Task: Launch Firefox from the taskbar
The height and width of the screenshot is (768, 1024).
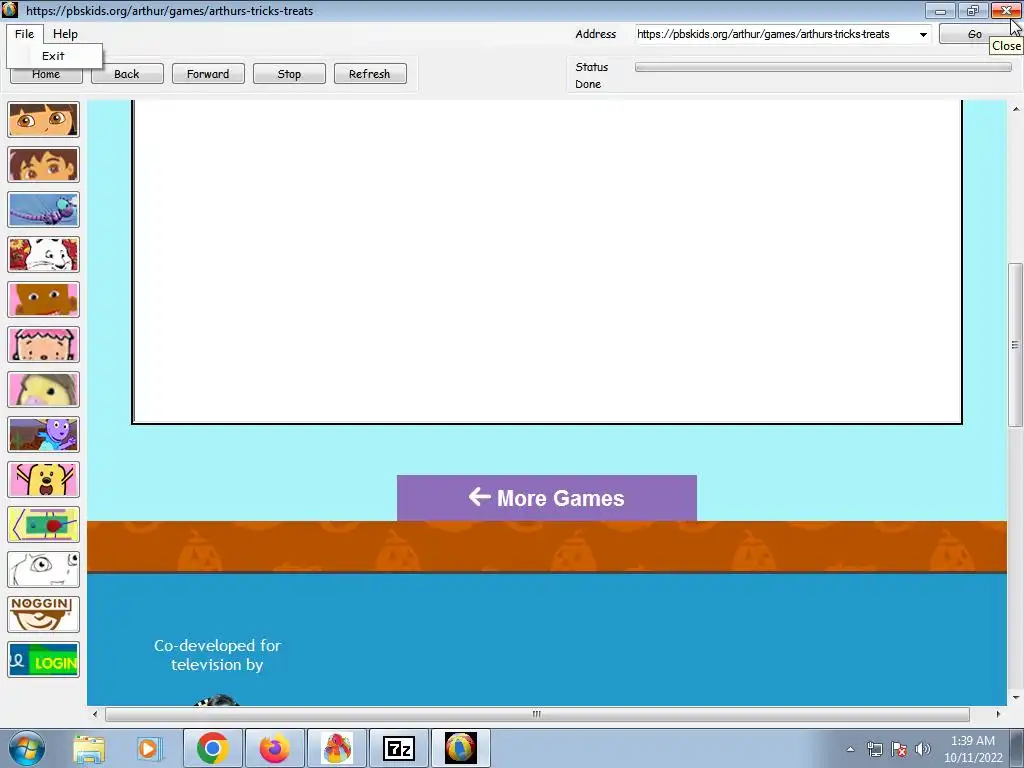Action: point(274,748)
